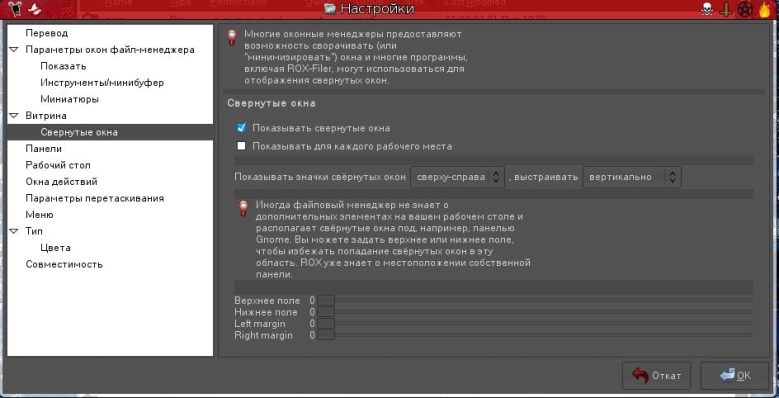Click the выстраивать label text

coord(546,177)
